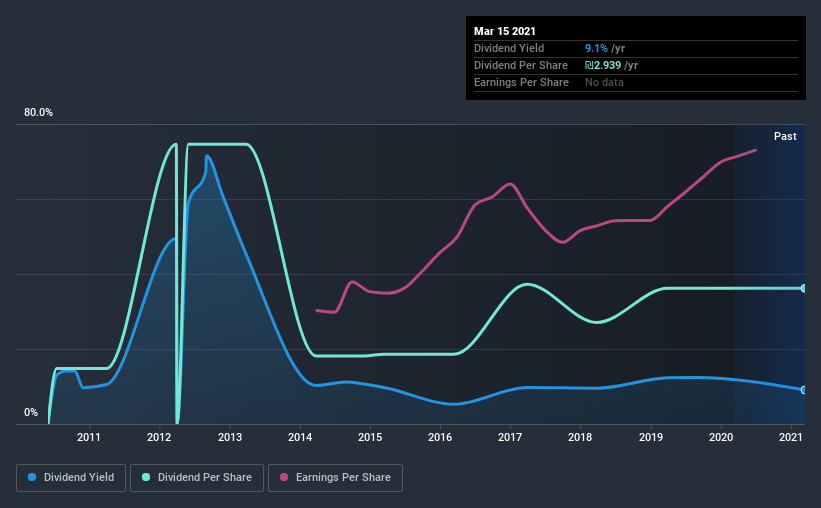Click the pink Earnings Per Share legend dot
The image size is (821, 508).
tap(284, 477)
